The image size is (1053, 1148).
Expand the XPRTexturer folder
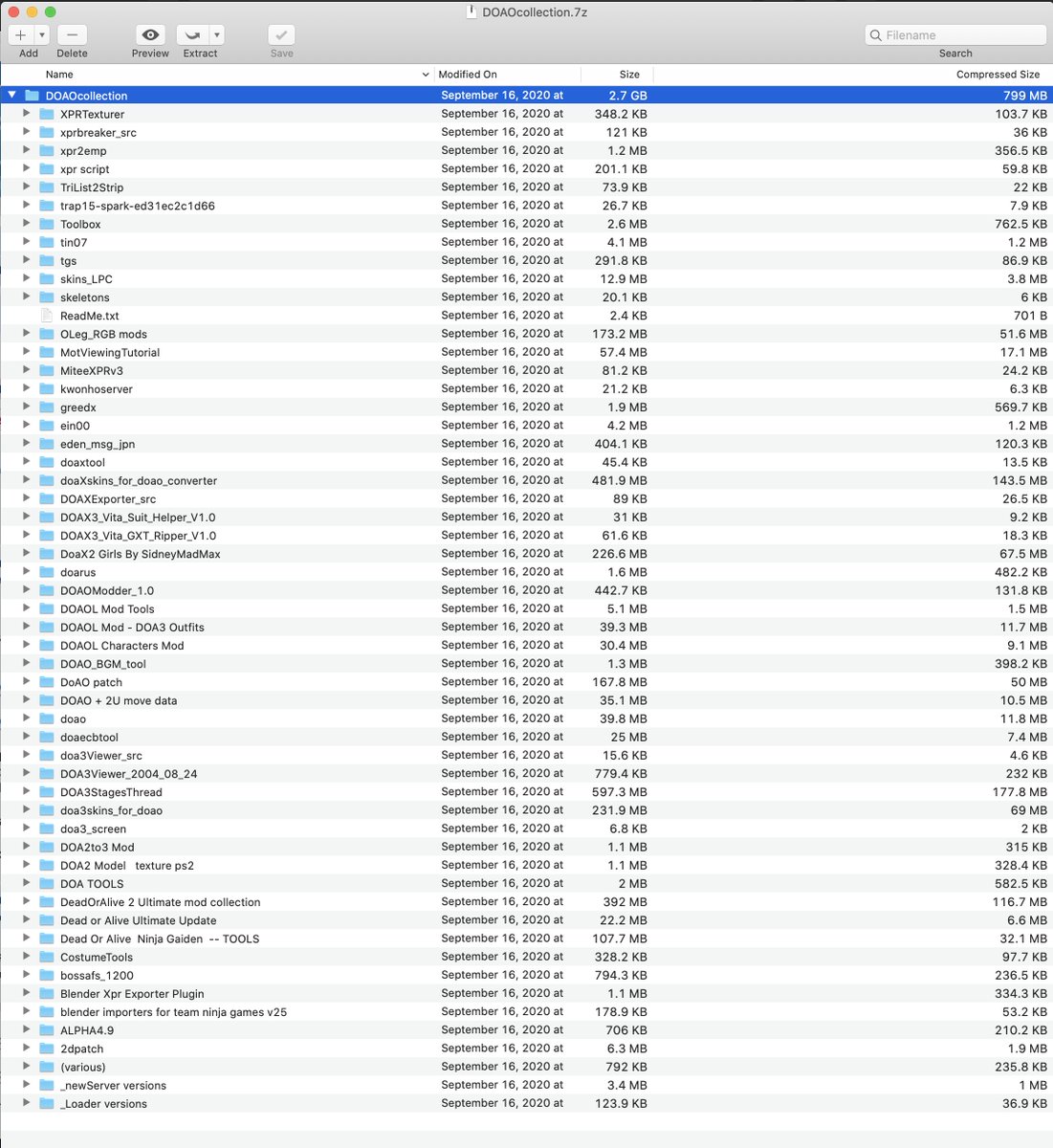tap(27, 114)
